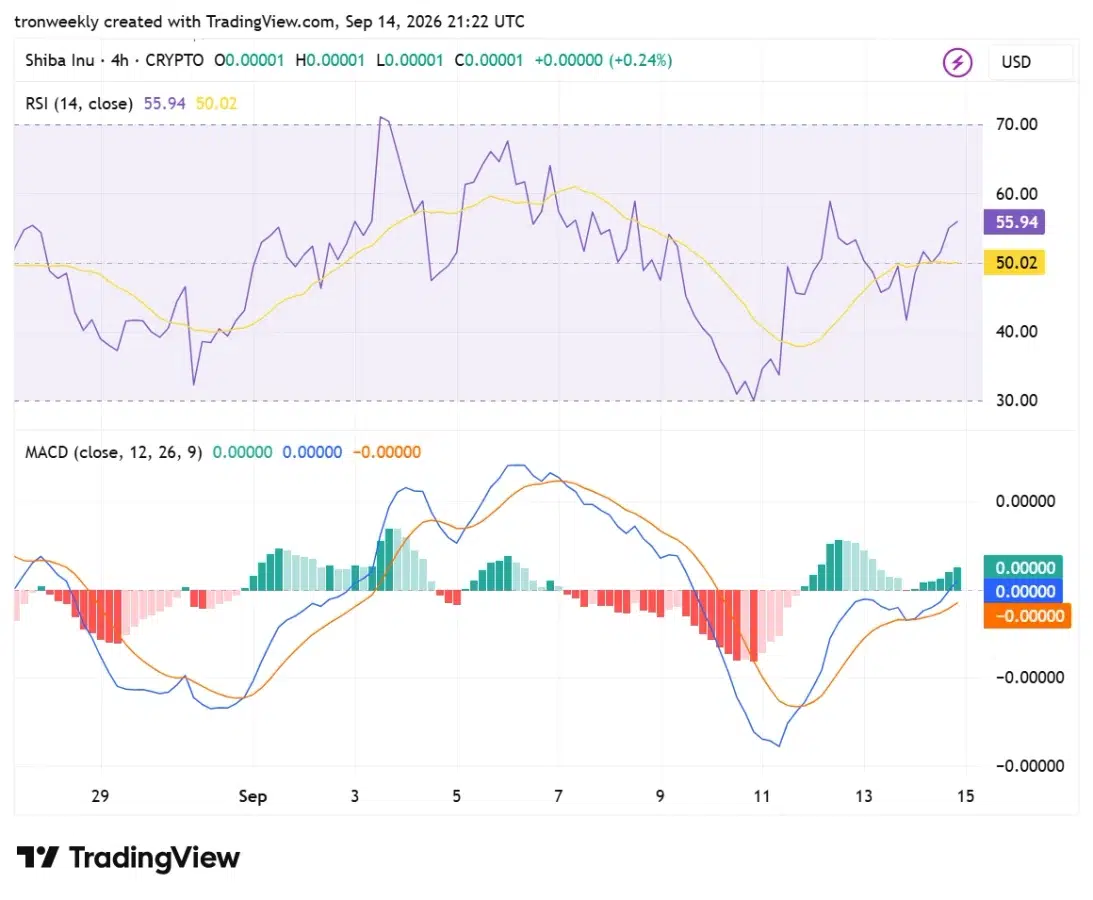Click the 'Sep' label on time axis
Screen dimensions: 1093x900
[252, 796]
